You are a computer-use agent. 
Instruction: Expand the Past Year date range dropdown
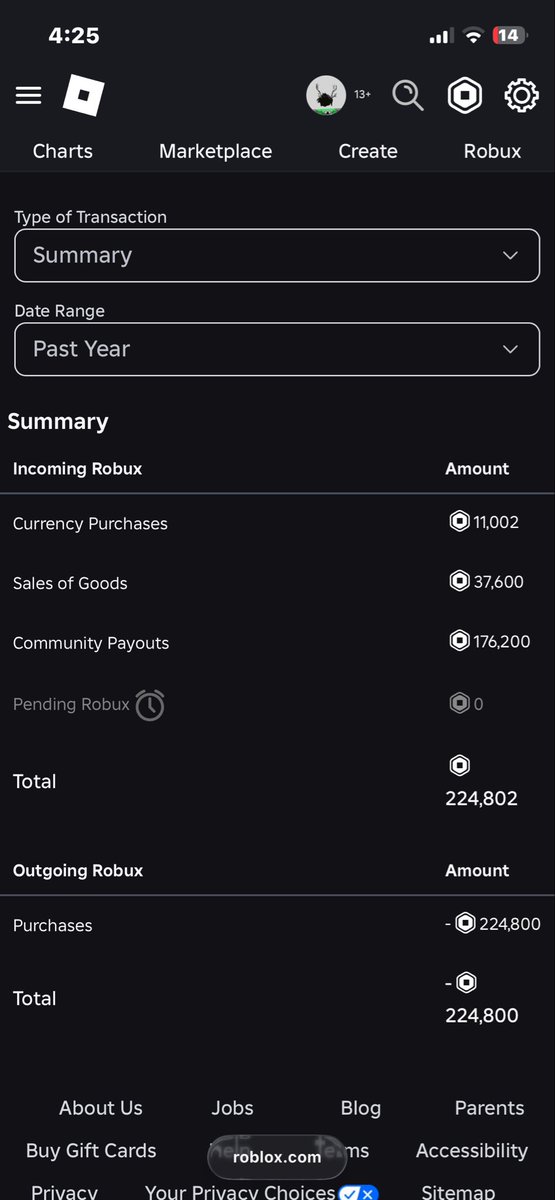(x=277, y=349)
